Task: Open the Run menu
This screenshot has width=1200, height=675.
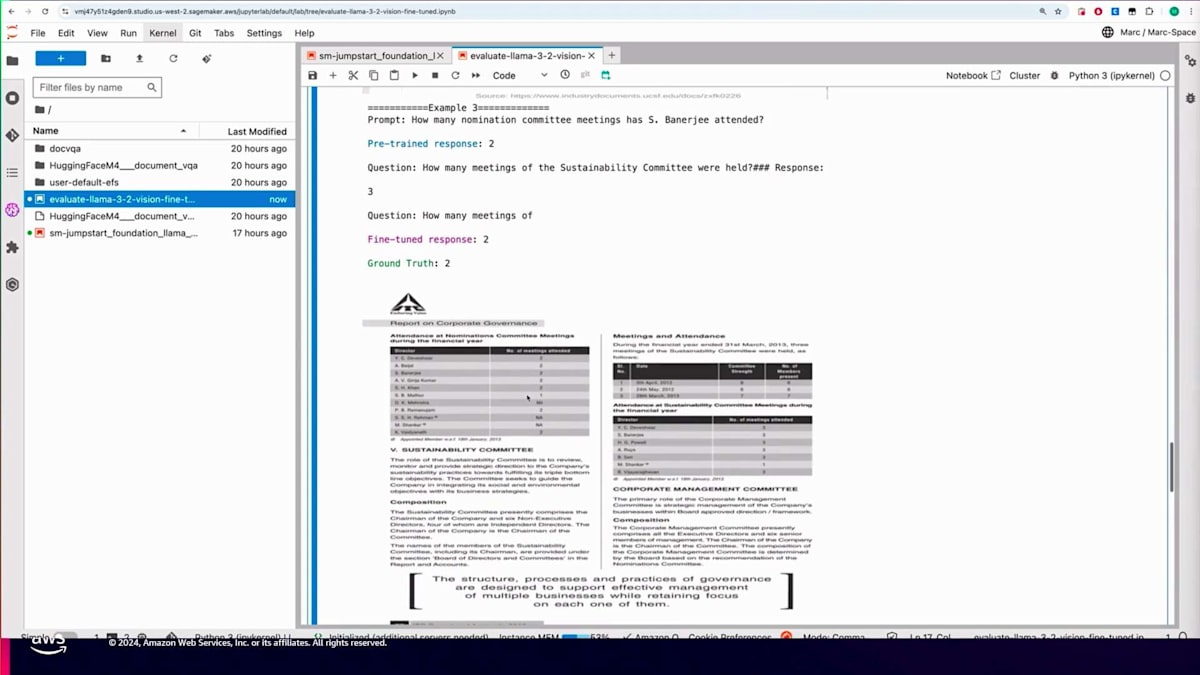Action: (x=128, y=33)
